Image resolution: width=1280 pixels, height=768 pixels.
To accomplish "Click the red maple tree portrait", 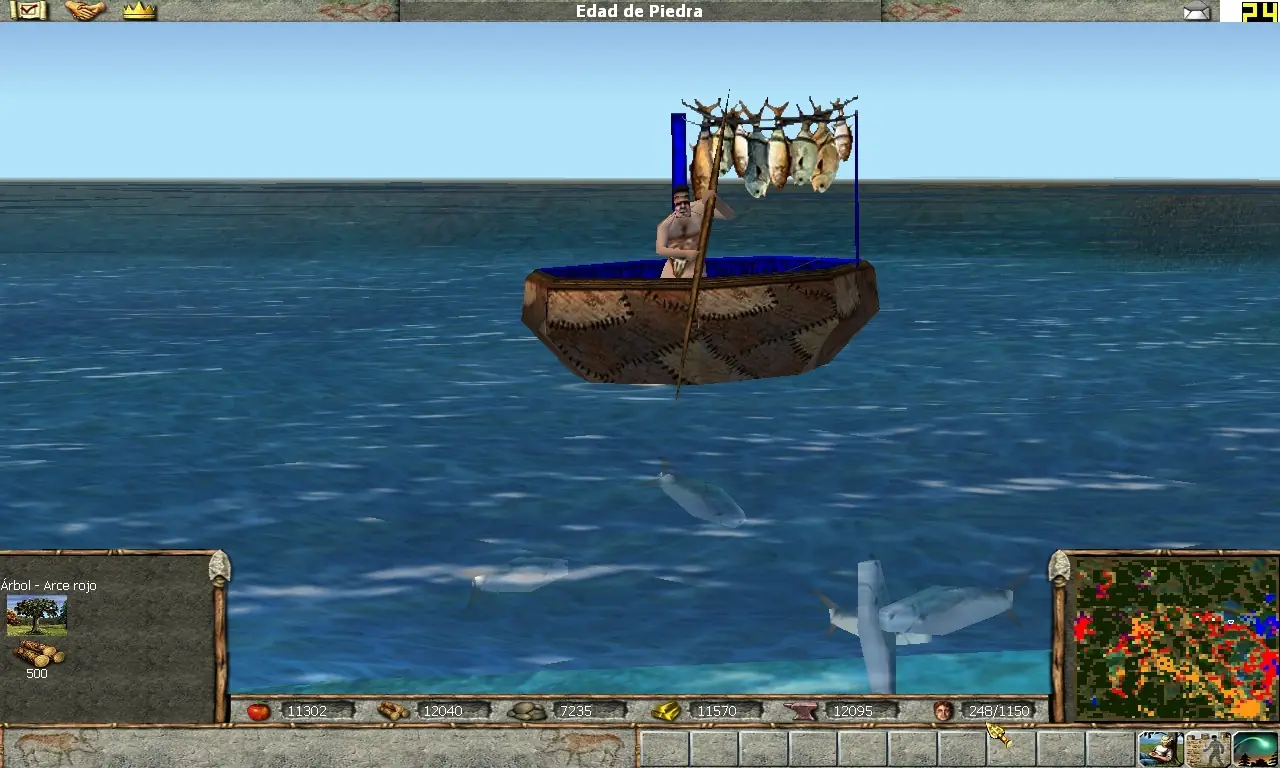I will [x=37, y=615].
